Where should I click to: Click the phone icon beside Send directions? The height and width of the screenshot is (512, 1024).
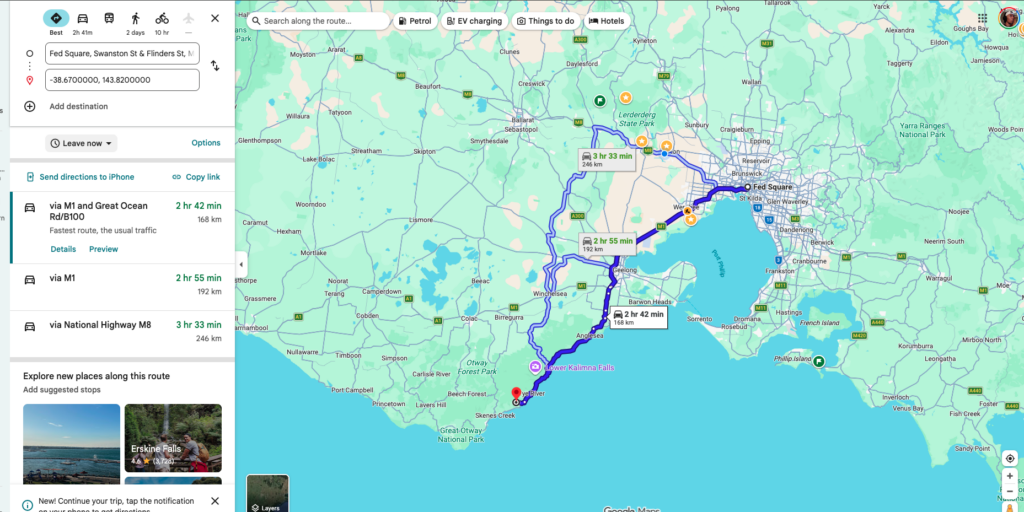click(x=30, y=177)
